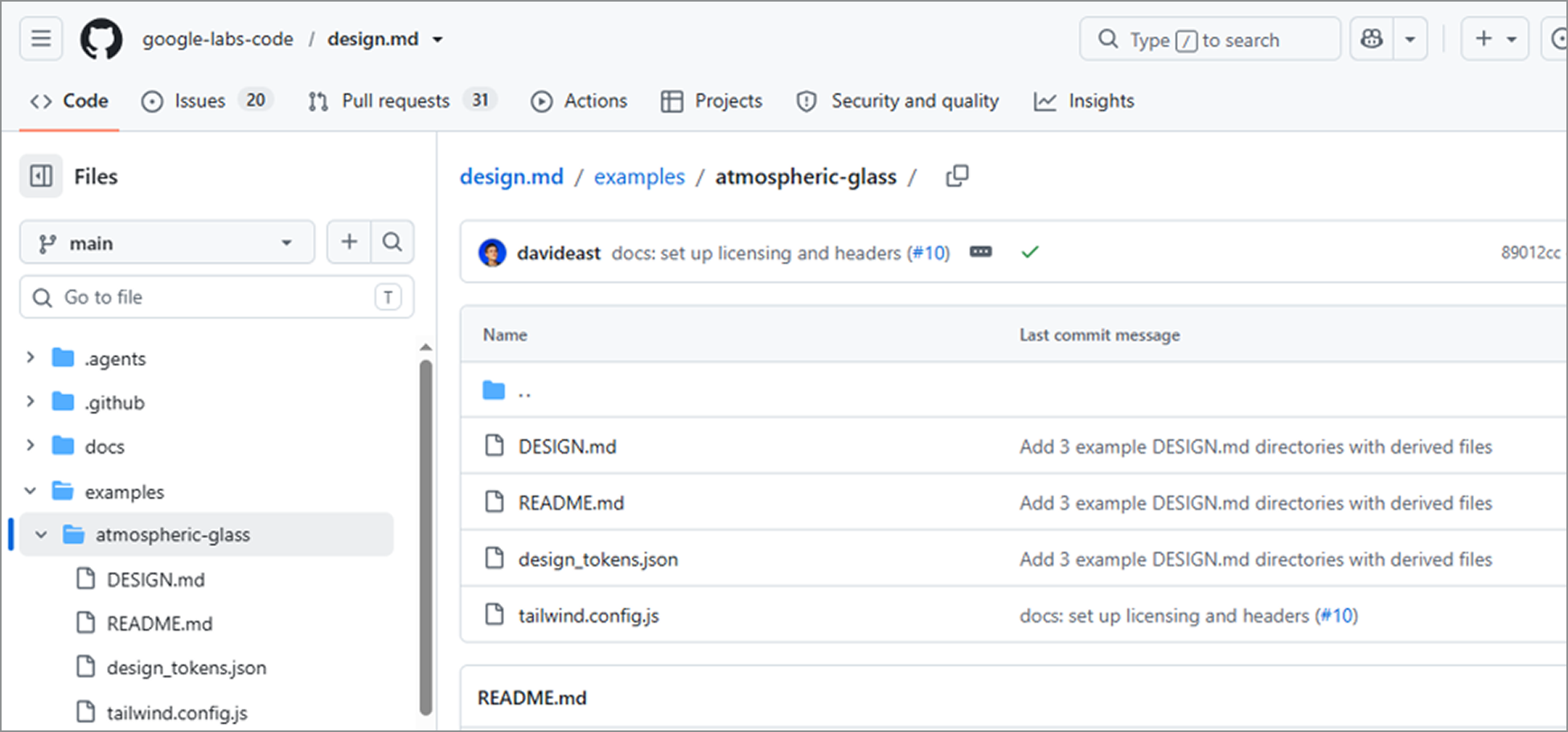The image size is (1568, 732).
Task: Open davideast author profile link
Action: (559, 253)
